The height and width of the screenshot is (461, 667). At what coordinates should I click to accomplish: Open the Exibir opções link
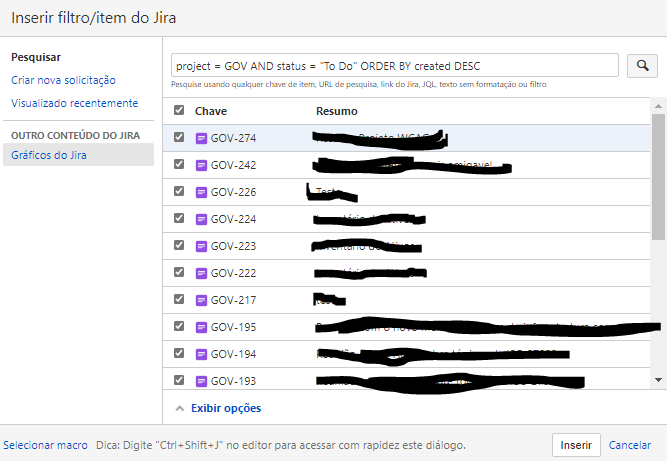tap(226, 408)
